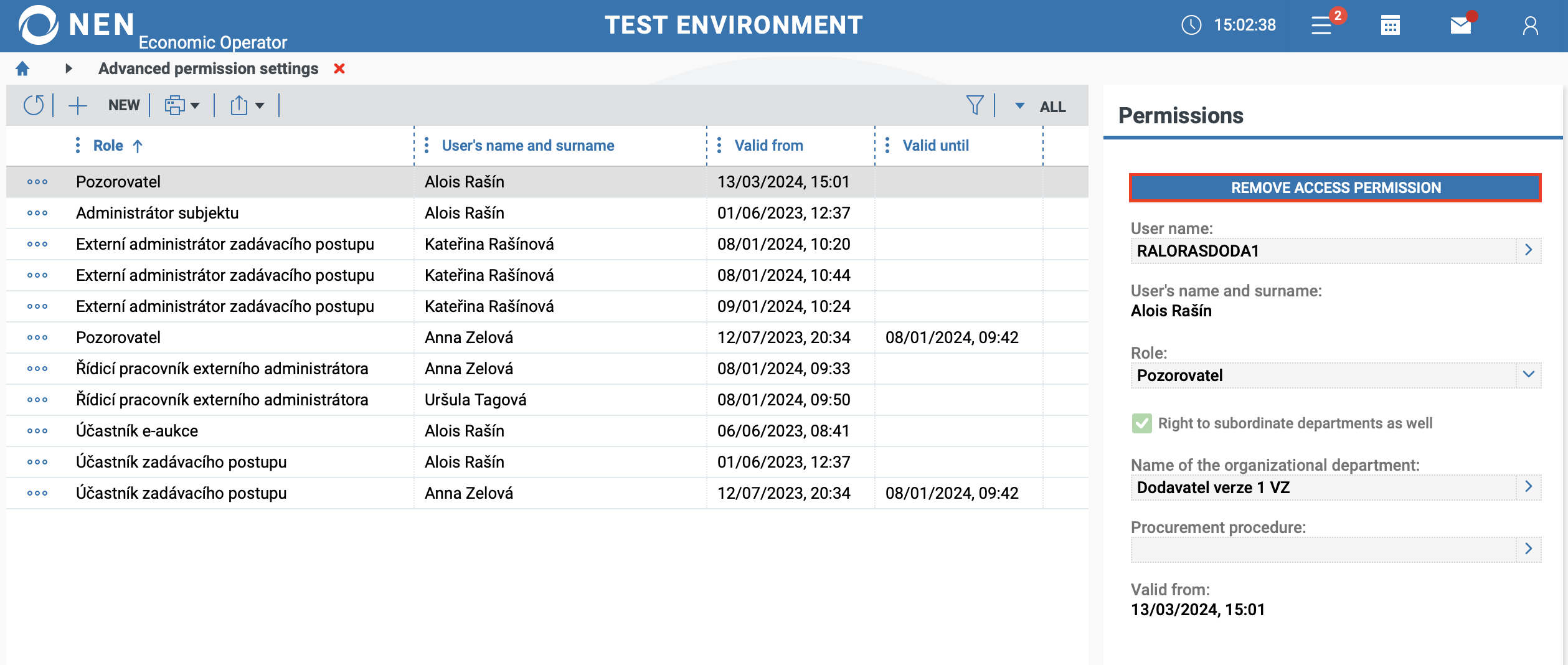Click the Valid from column header
Viewport: 1568px width, 665px height.
click(x=768, y=146)
